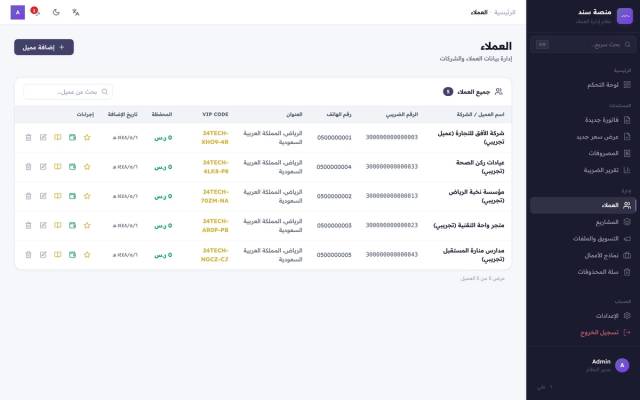Click phone number 0500000005
640x400 pixels.
click(334, 255)
